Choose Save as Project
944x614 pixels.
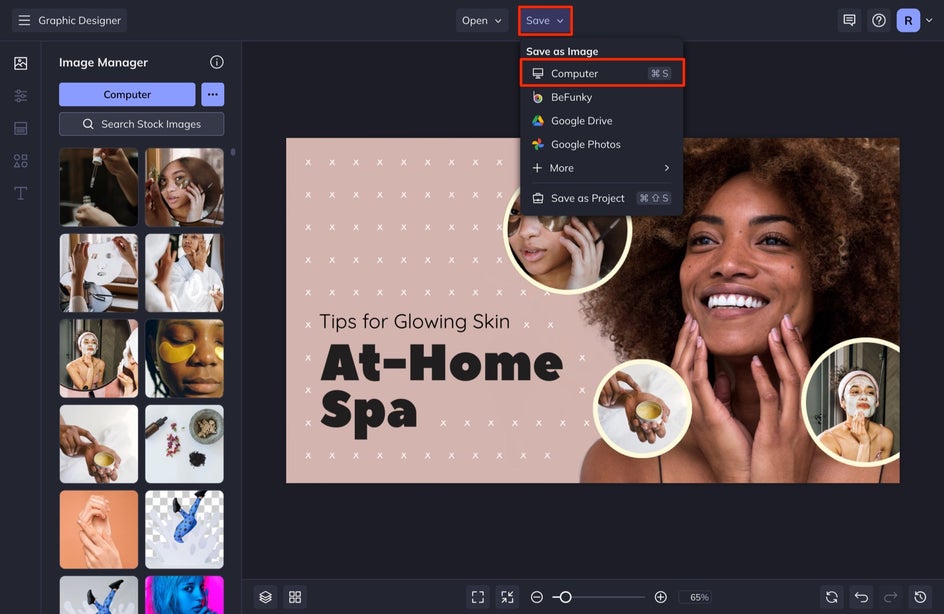[602, 198]
